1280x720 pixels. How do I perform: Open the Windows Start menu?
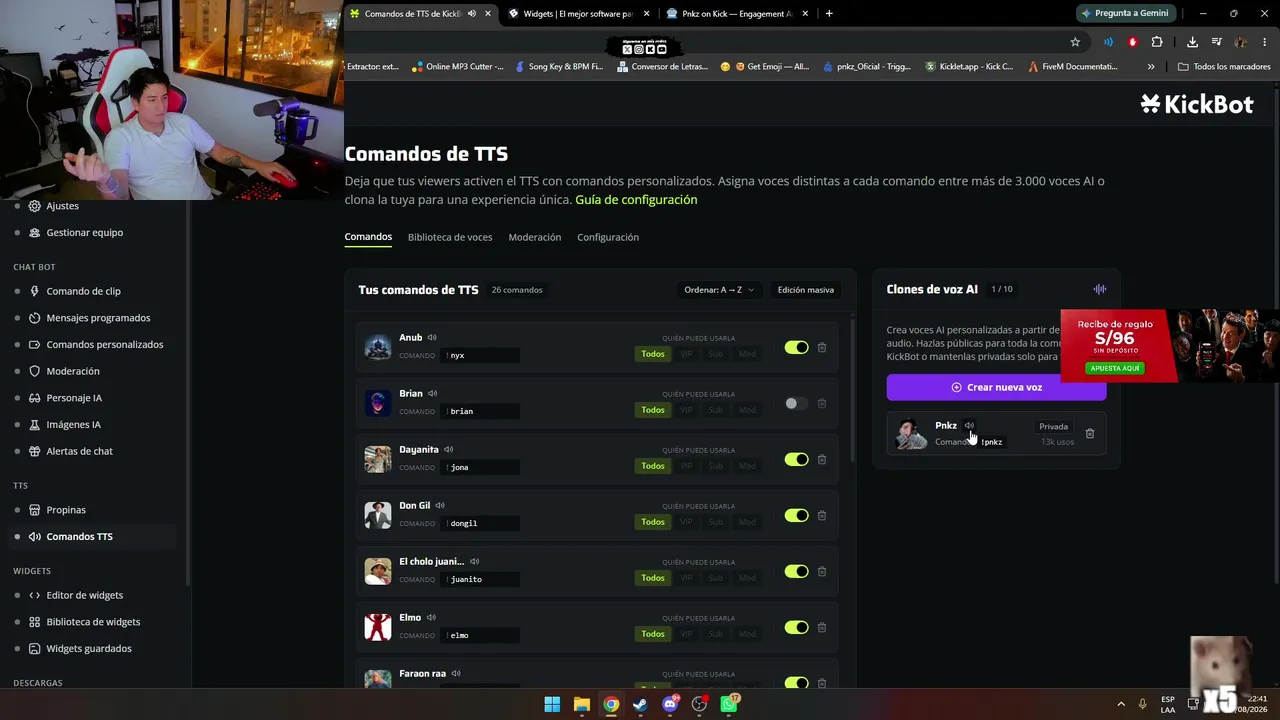pos(552,704)
